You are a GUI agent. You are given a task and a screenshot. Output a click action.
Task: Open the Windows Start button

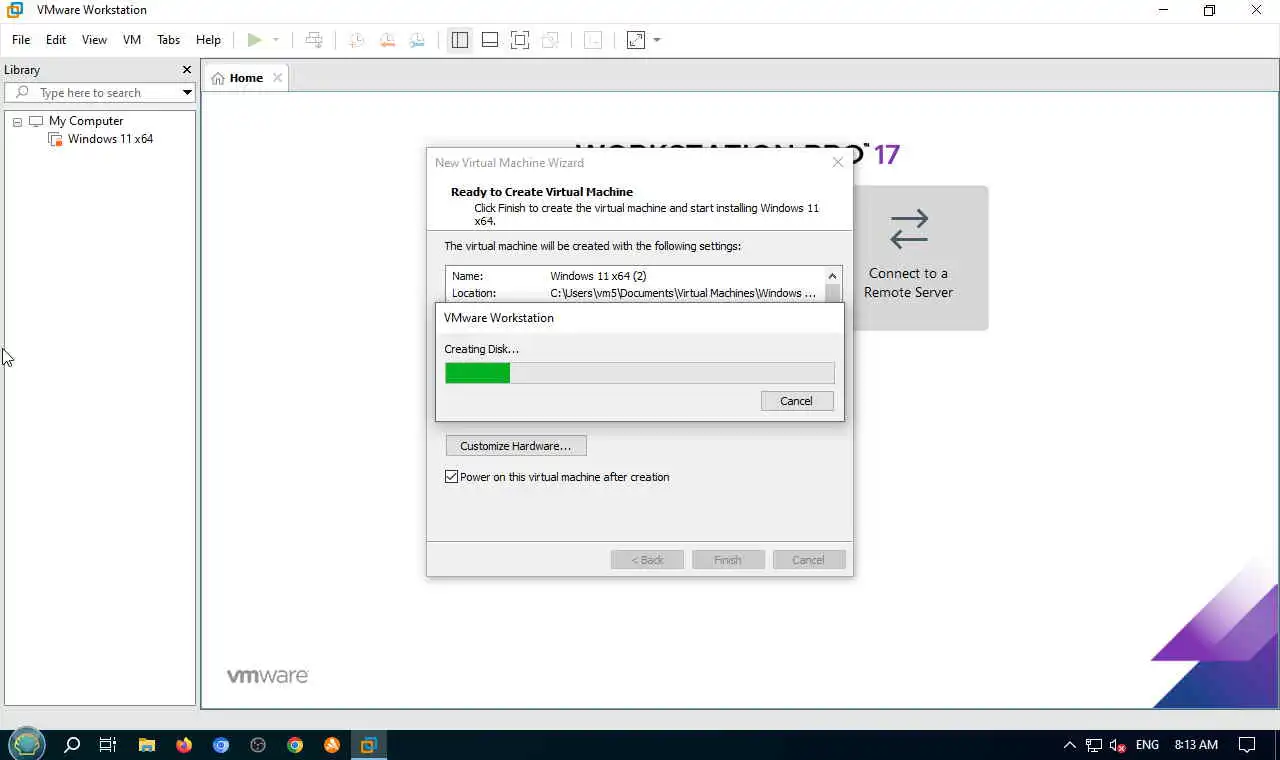(x=27, y=745)
